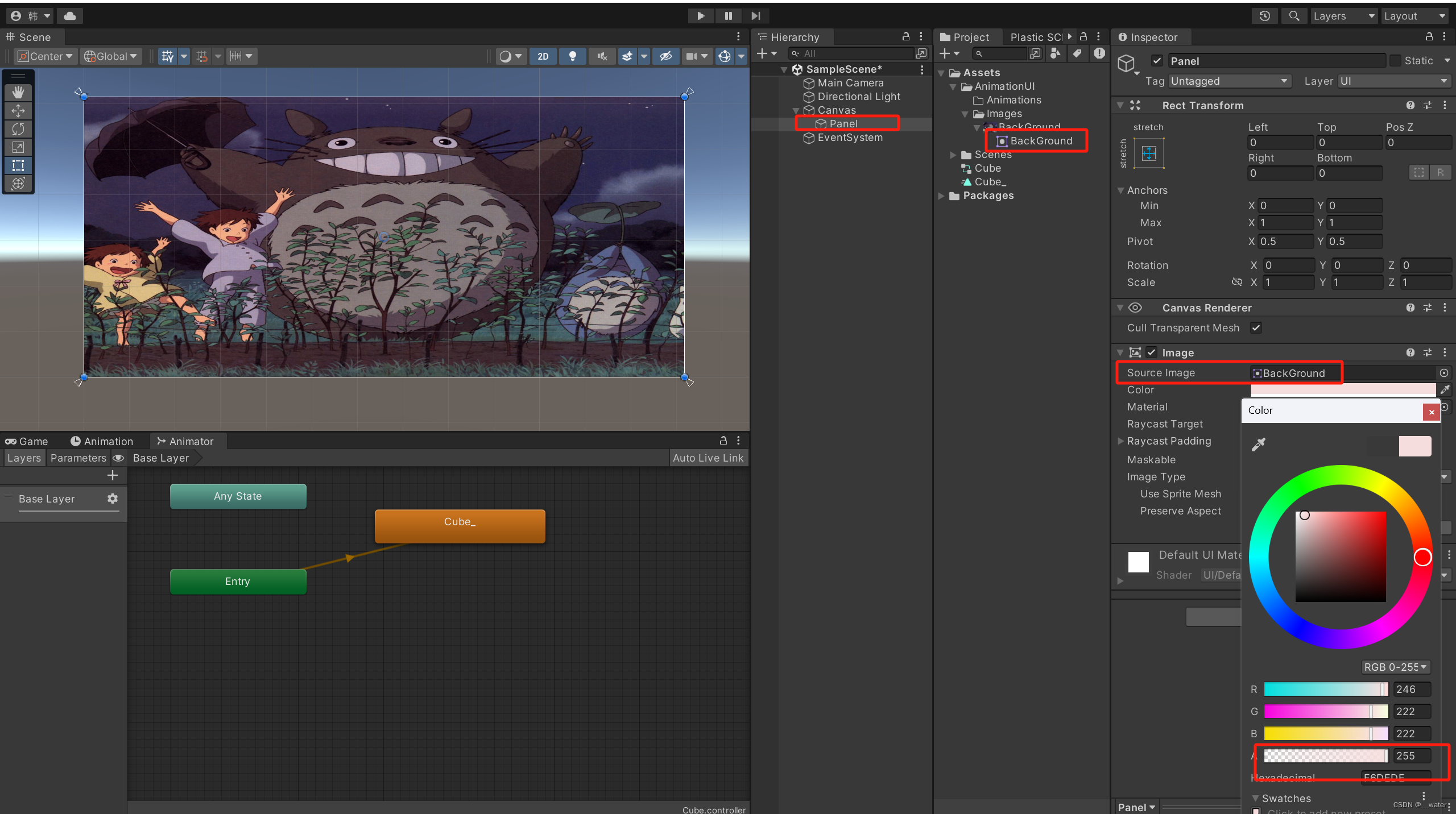The height and width of the screenshot is (814, 1456).
Task: Open the Global handle rotation dropdown
Action: click(110, 56)
